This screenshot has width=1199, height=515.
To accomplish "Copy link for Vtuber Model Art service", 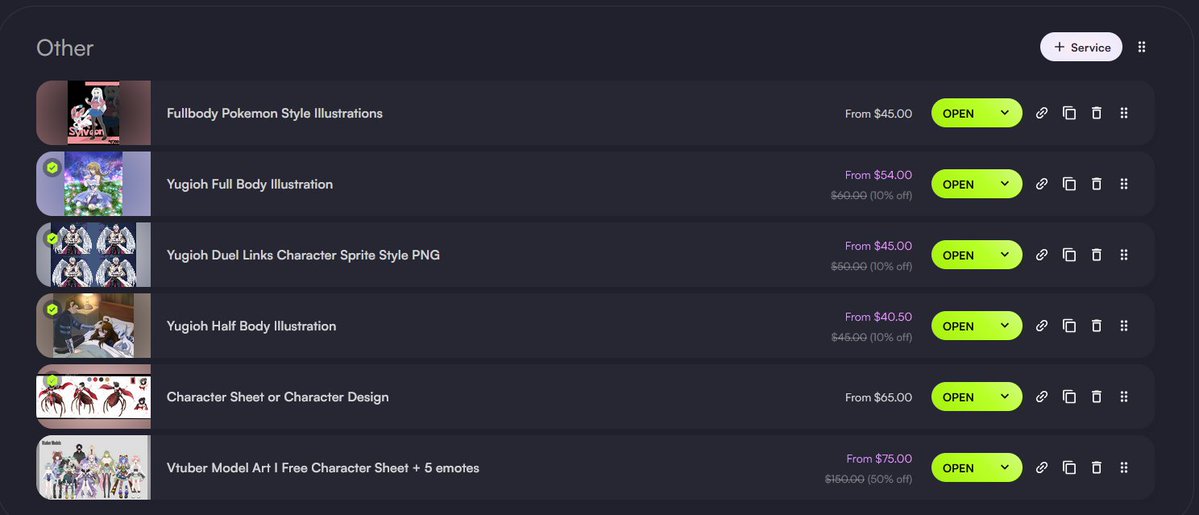I will point(1041,468).
